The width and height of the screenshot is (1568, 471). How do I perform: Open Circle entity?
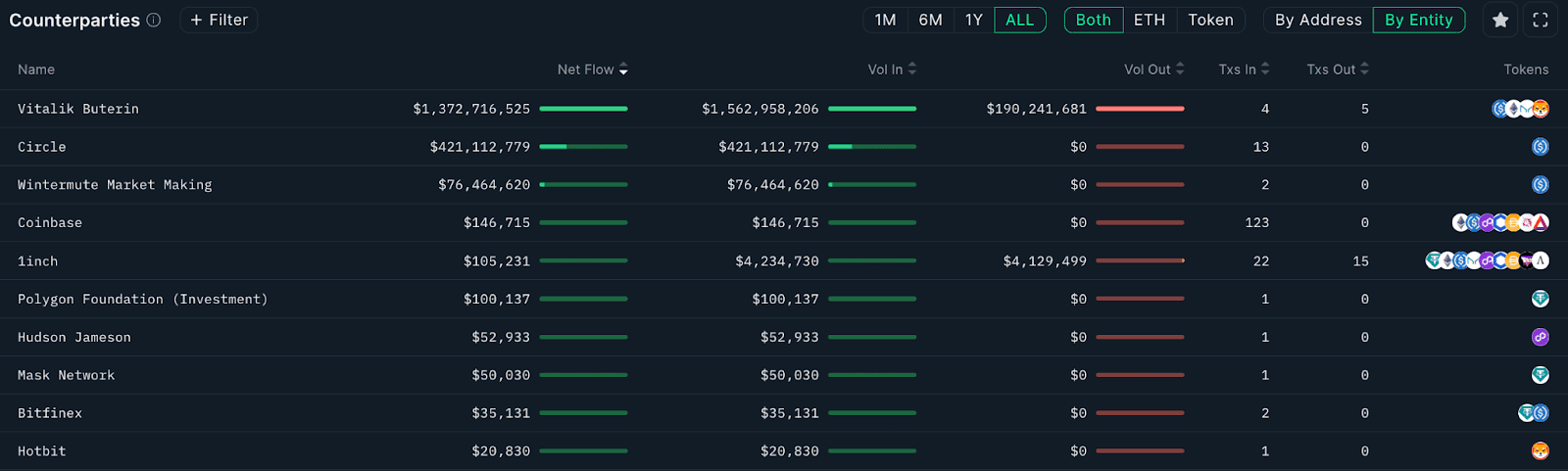pyautogui.click(x=42, y=147)
